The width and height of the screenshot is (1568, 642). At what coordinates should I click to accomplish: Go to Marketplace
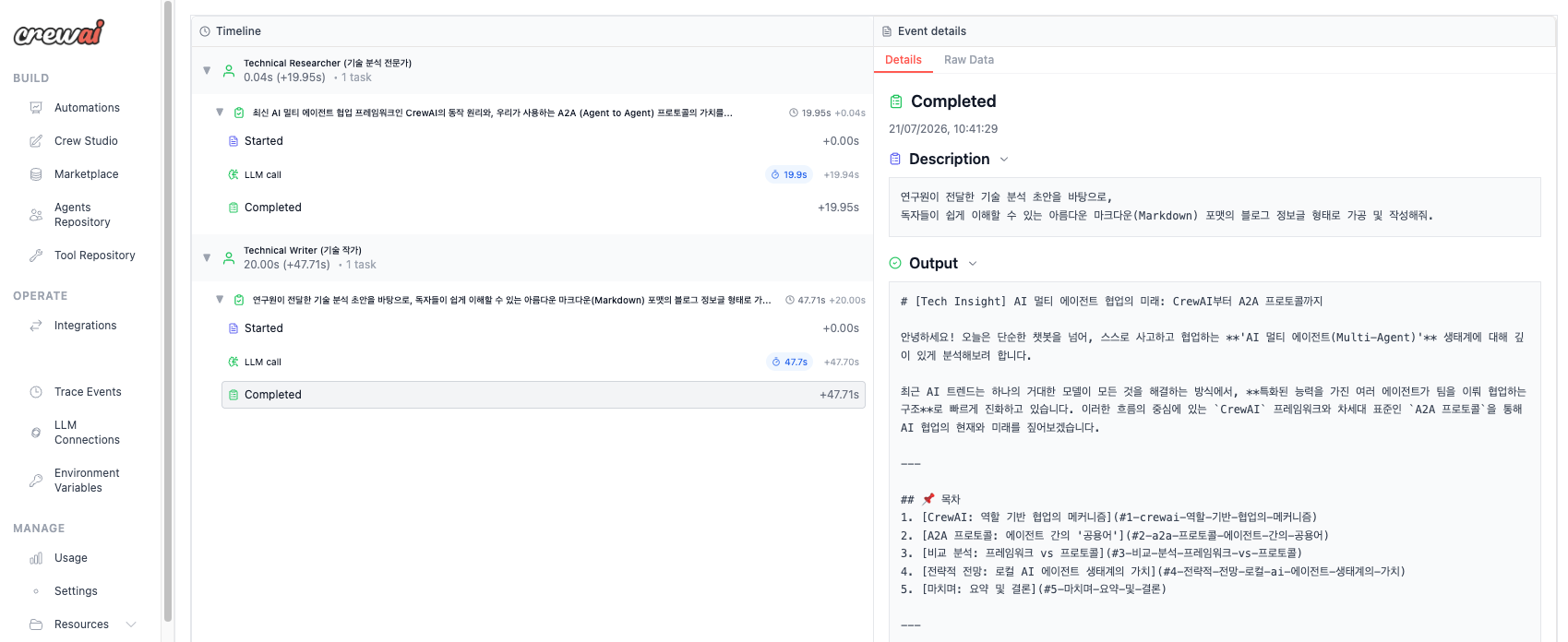pyautogui.click(x=86, y=174)
